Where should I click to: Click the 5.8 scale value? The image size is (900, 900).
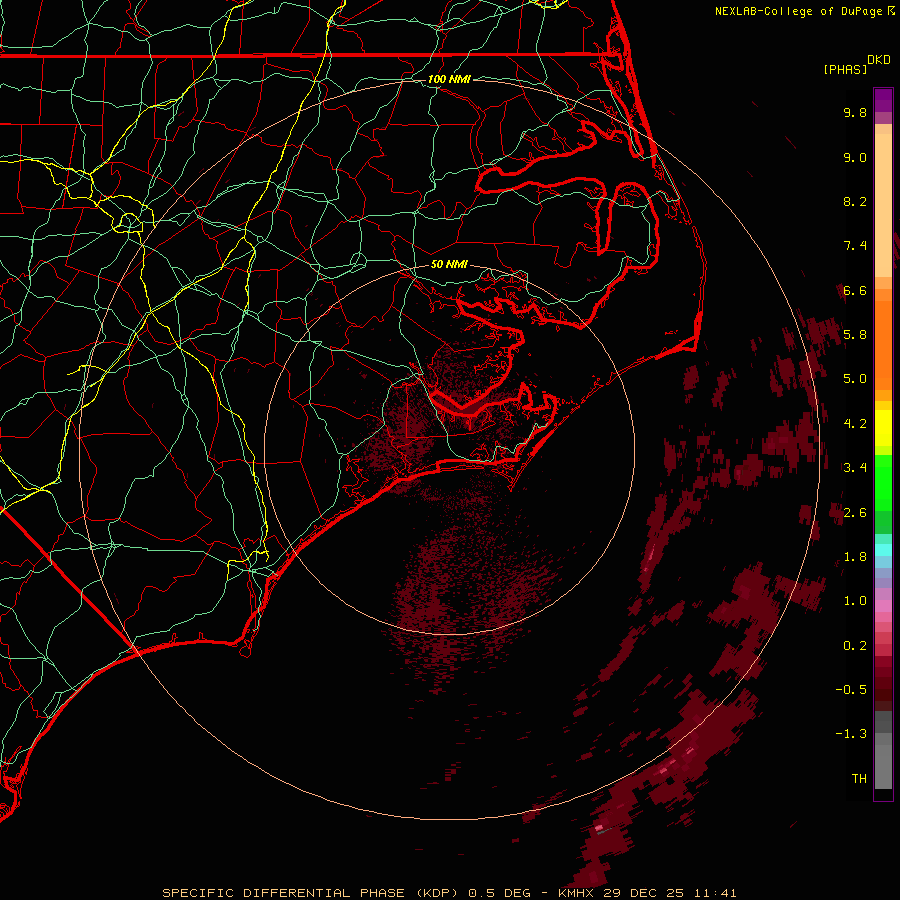[x=855, y=335]
